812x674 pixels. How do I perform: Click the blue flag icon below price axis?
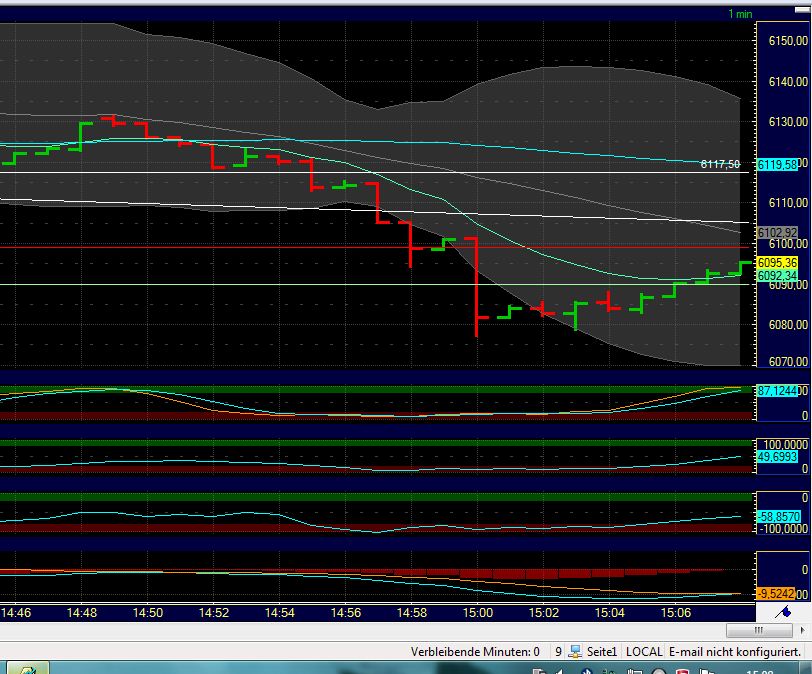click(784, 612)
